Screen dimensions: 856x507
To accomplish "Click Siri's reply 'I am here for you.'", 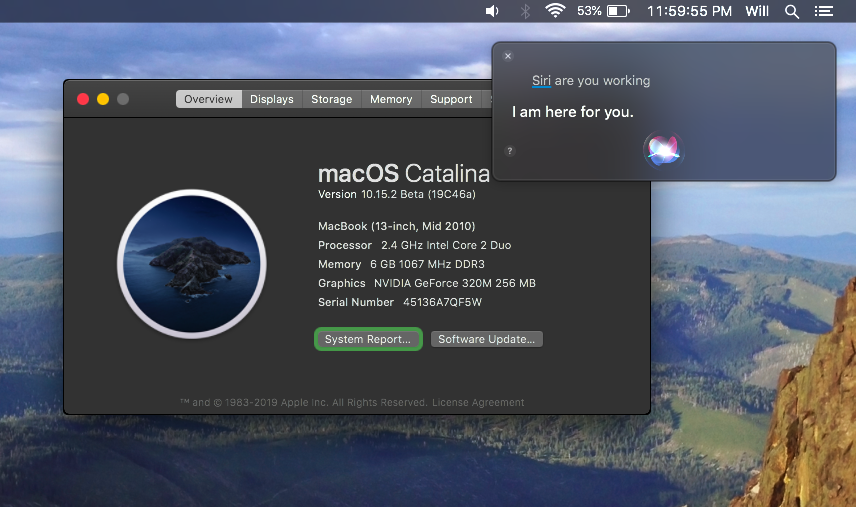I will tap(573, 112).
